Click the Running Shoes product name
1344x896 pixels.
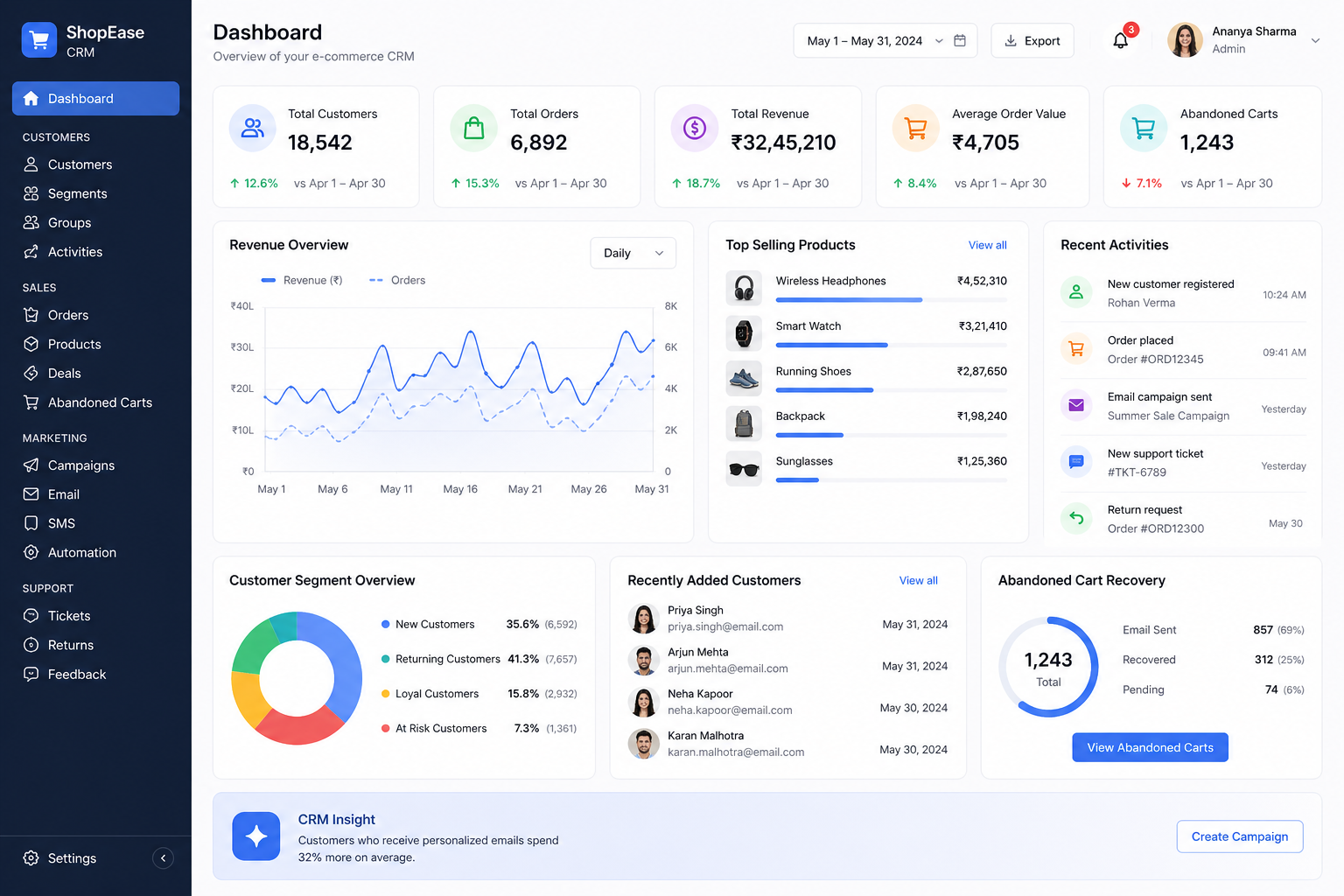tap(813, 371)
